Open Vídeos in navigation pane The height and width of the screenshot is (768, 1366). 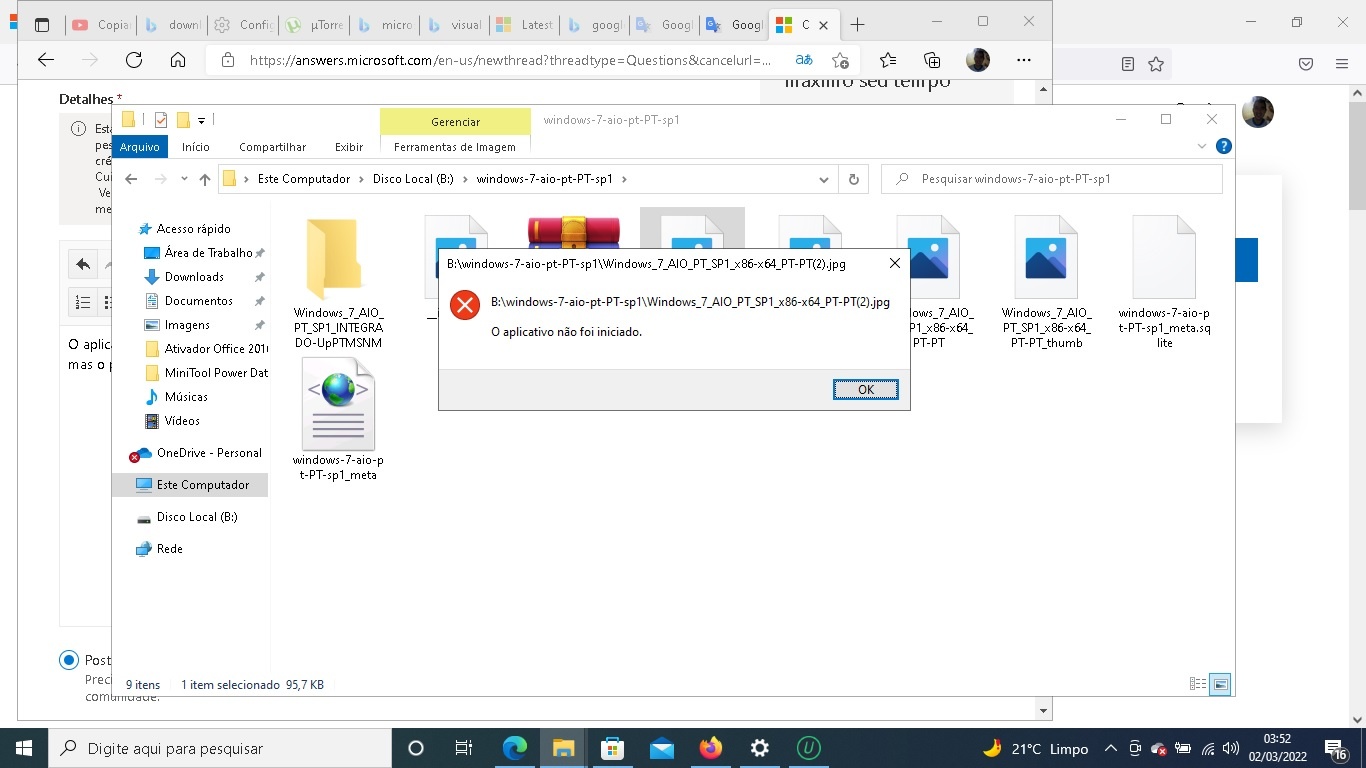click(x=182, y=421)
